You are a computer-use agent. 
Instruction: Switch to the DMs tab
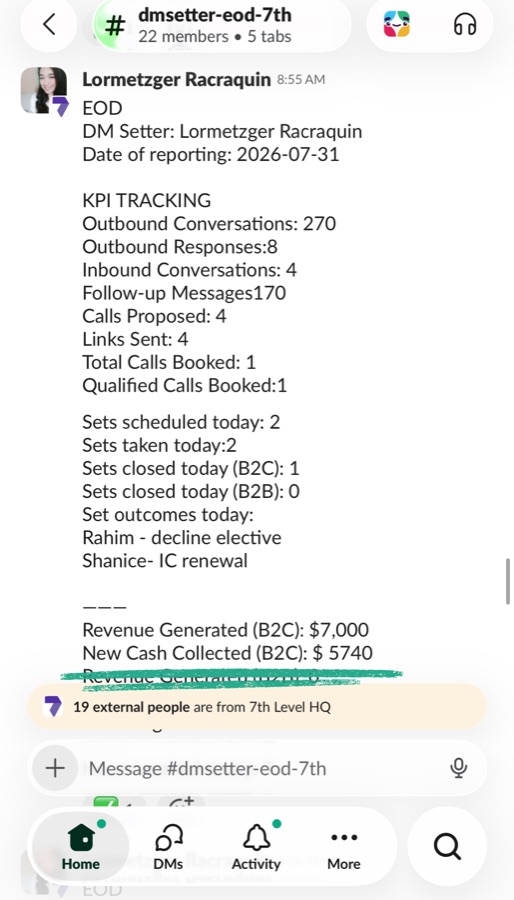click(169, 846)
